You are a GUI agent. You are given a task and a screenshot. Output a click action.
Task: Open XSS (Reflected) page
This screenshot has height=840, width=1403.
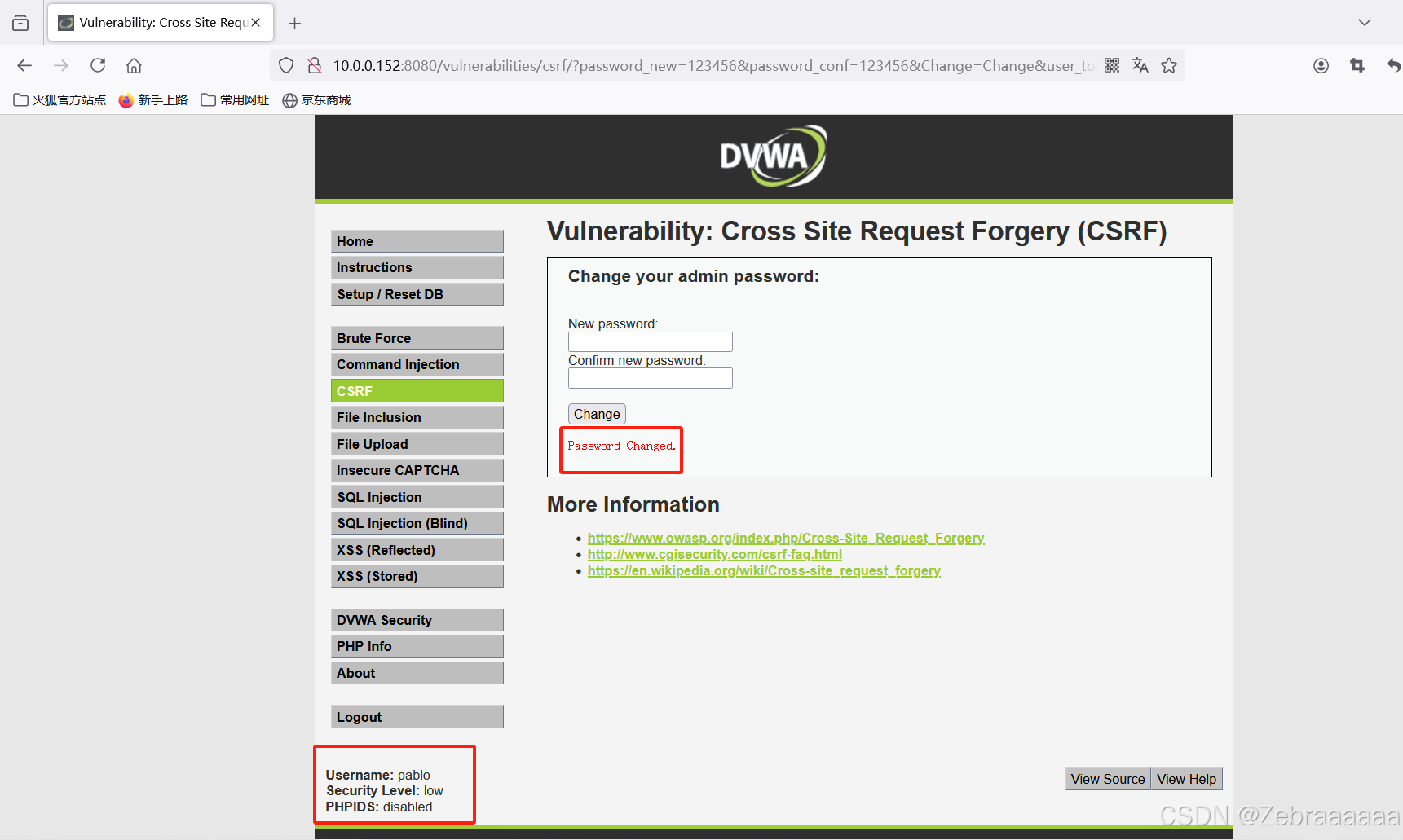[417, 550]
